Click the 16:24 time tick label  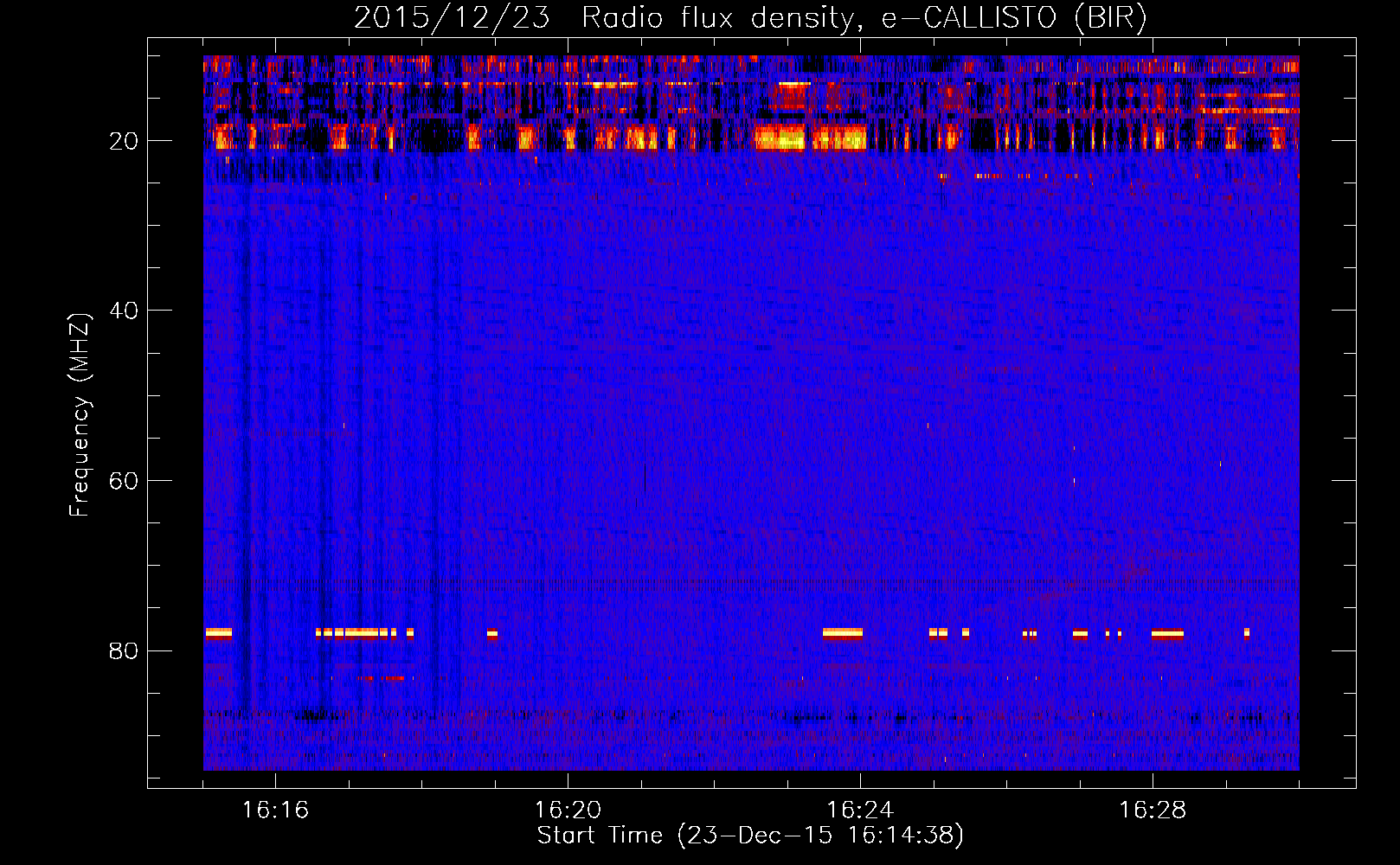coord(860,811)
